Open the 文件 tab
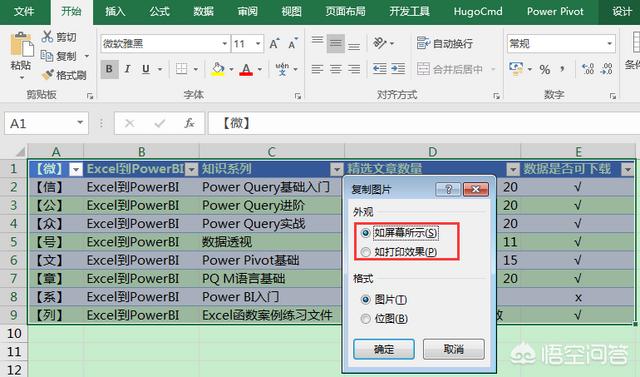 click(24, 11)
